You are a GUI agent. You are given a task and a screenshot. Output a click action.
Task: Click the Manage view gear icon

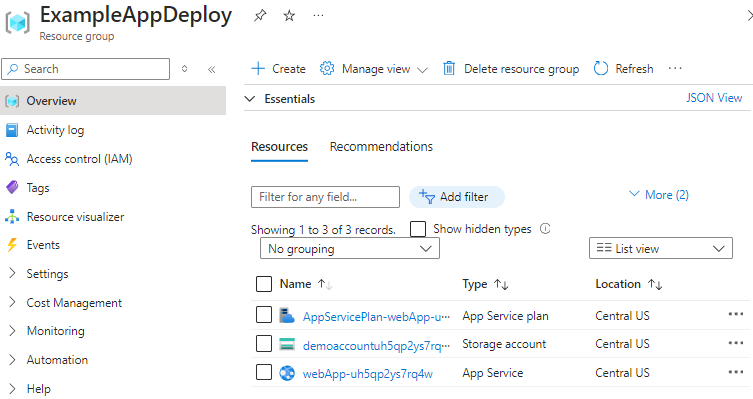pyautogui.click(x=327, y=69)
